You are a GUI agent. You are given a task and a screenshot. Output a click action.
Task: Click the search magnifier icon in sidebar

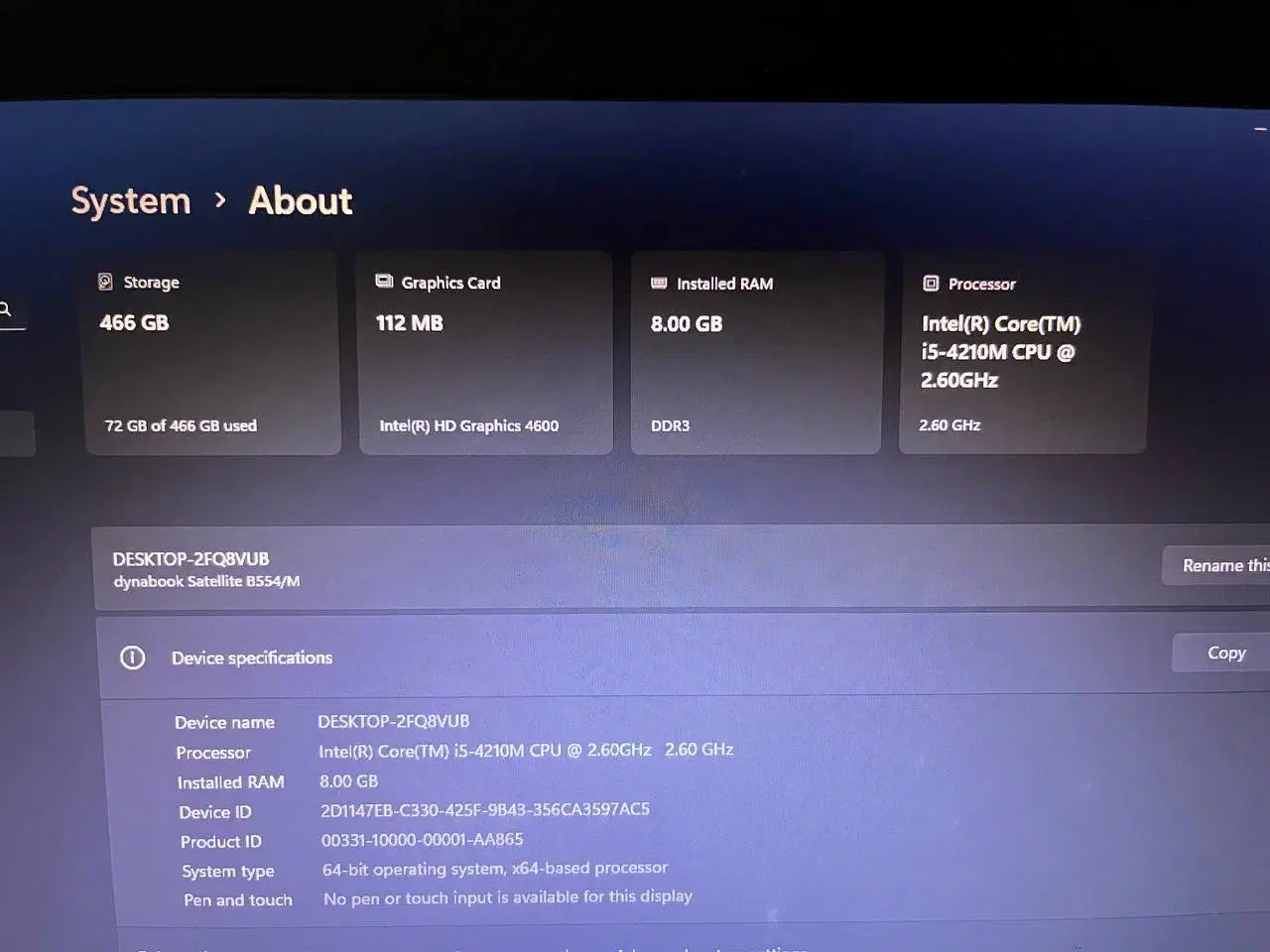tap(5, 309)
